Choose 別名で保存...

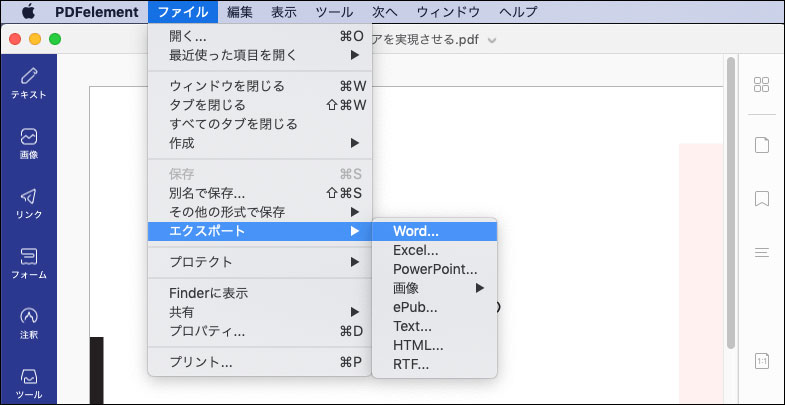[260, 193]
